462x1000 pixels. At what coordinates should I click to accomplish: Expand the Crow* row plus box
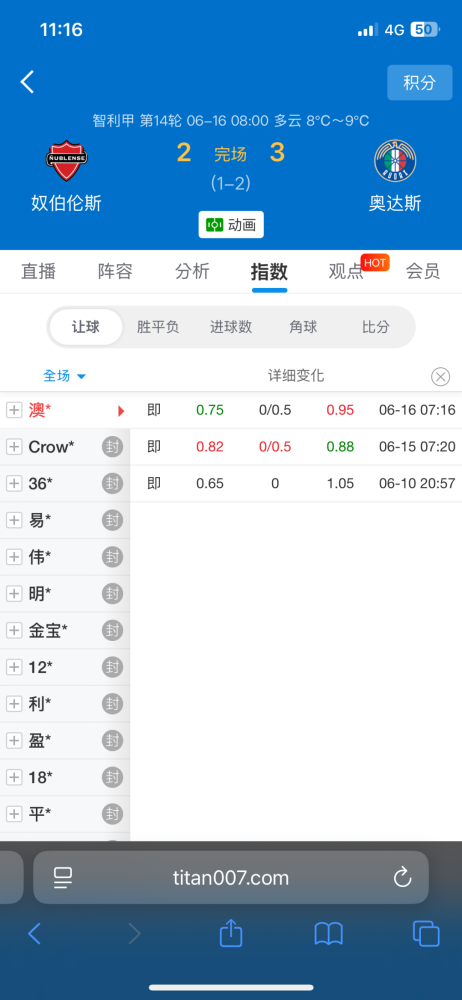(x=13, y=447)
